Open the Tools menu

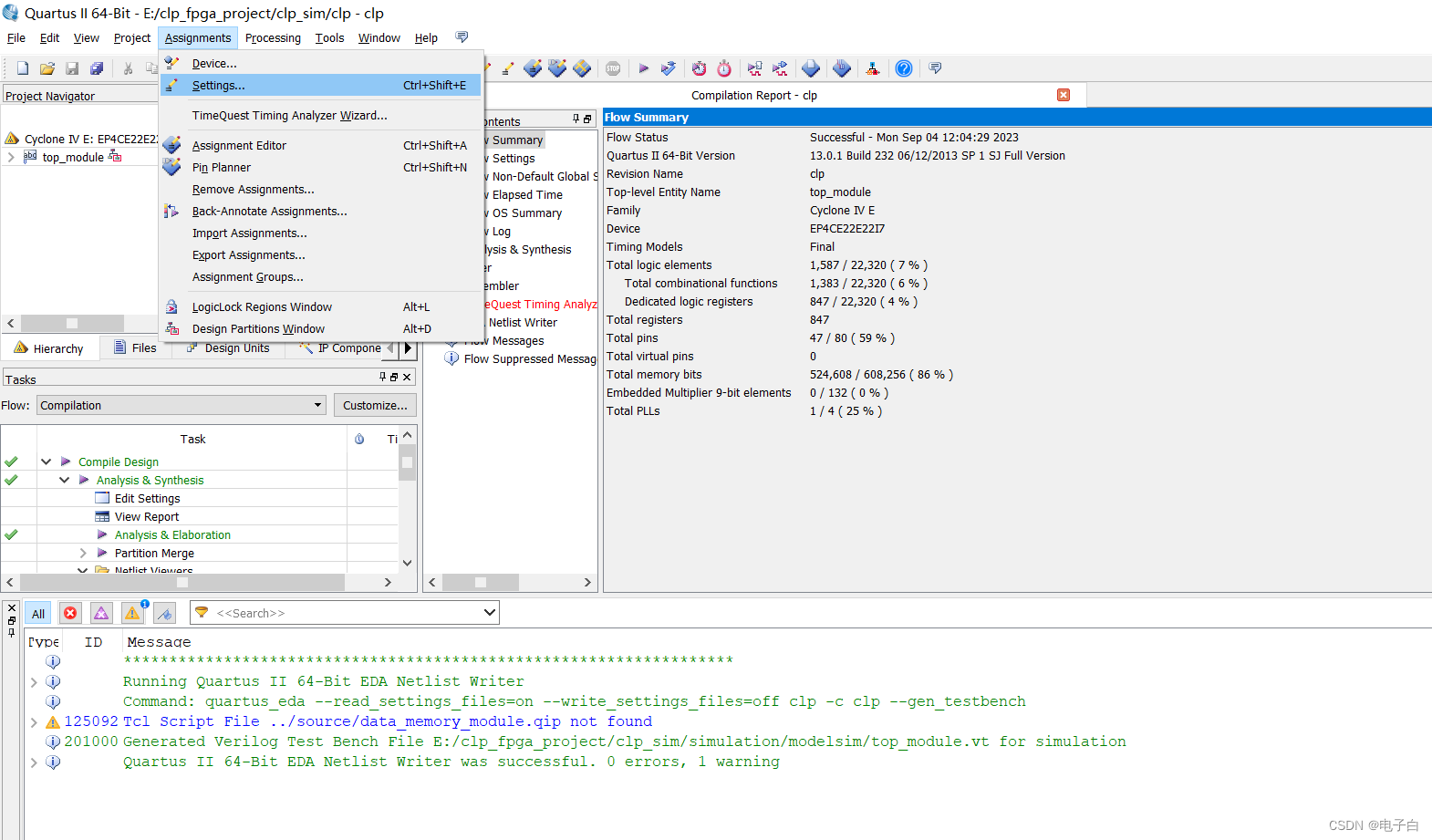pos(329,37)
